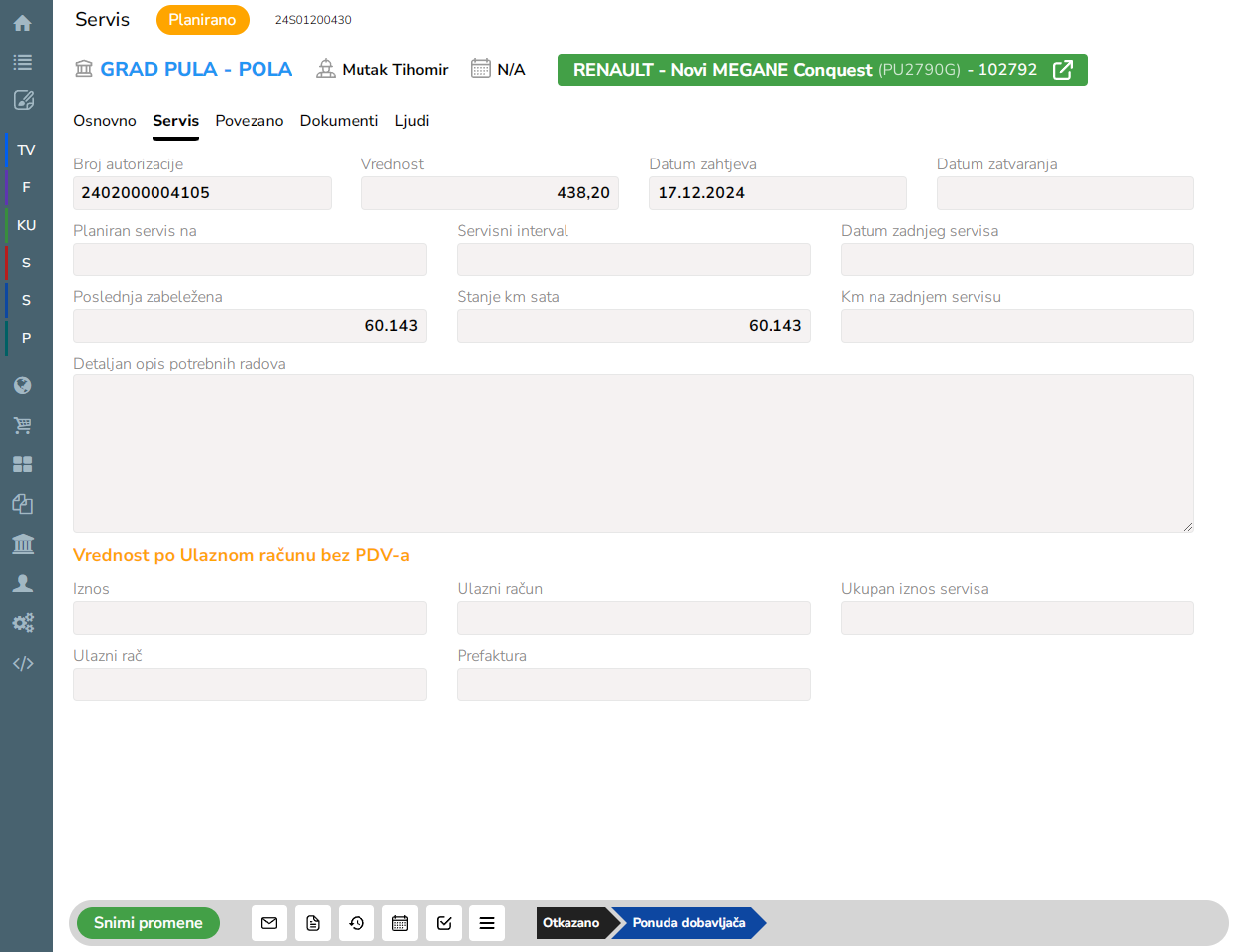
Task: Select the Ponuda dobavljača status step
Action: tap(688, 923)
